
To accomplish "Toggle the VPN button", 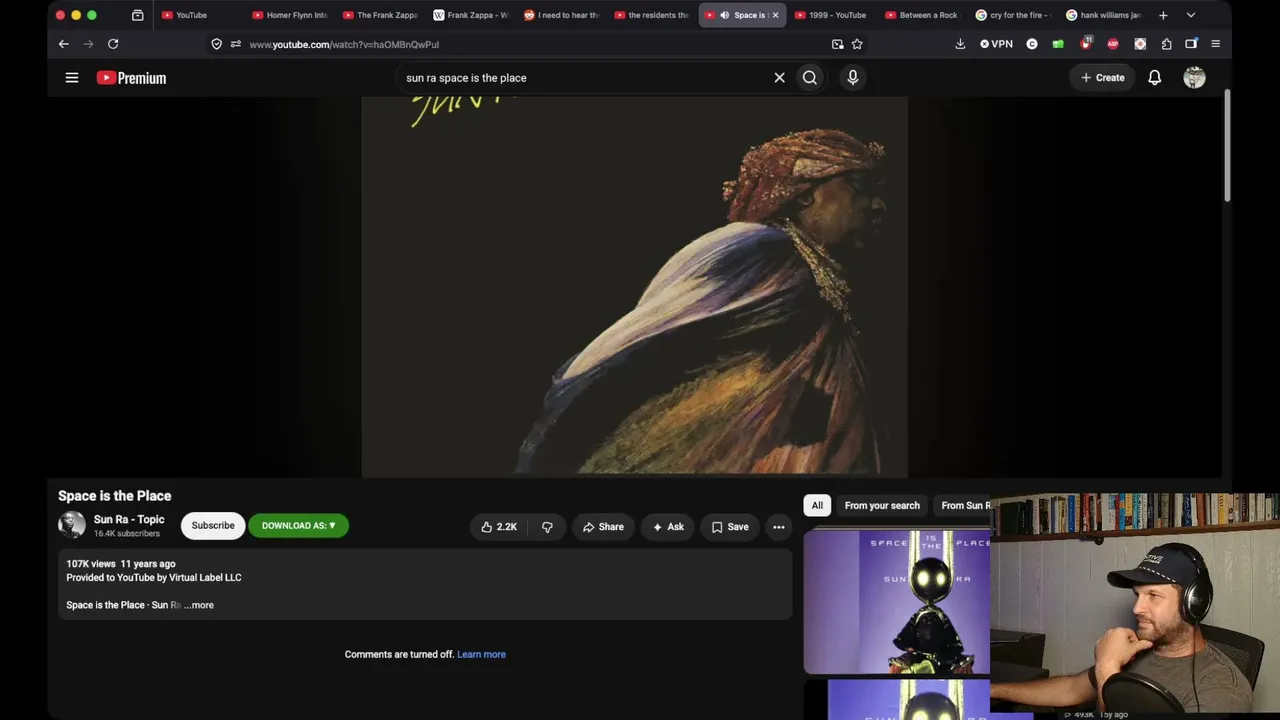I will (996, 44).
